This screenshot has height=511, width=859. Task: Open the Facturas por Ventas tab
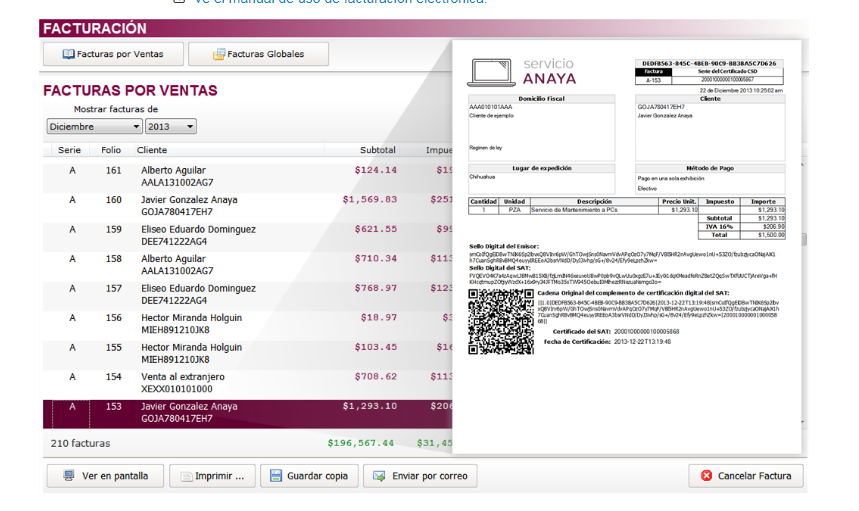[x=113, y=54]
